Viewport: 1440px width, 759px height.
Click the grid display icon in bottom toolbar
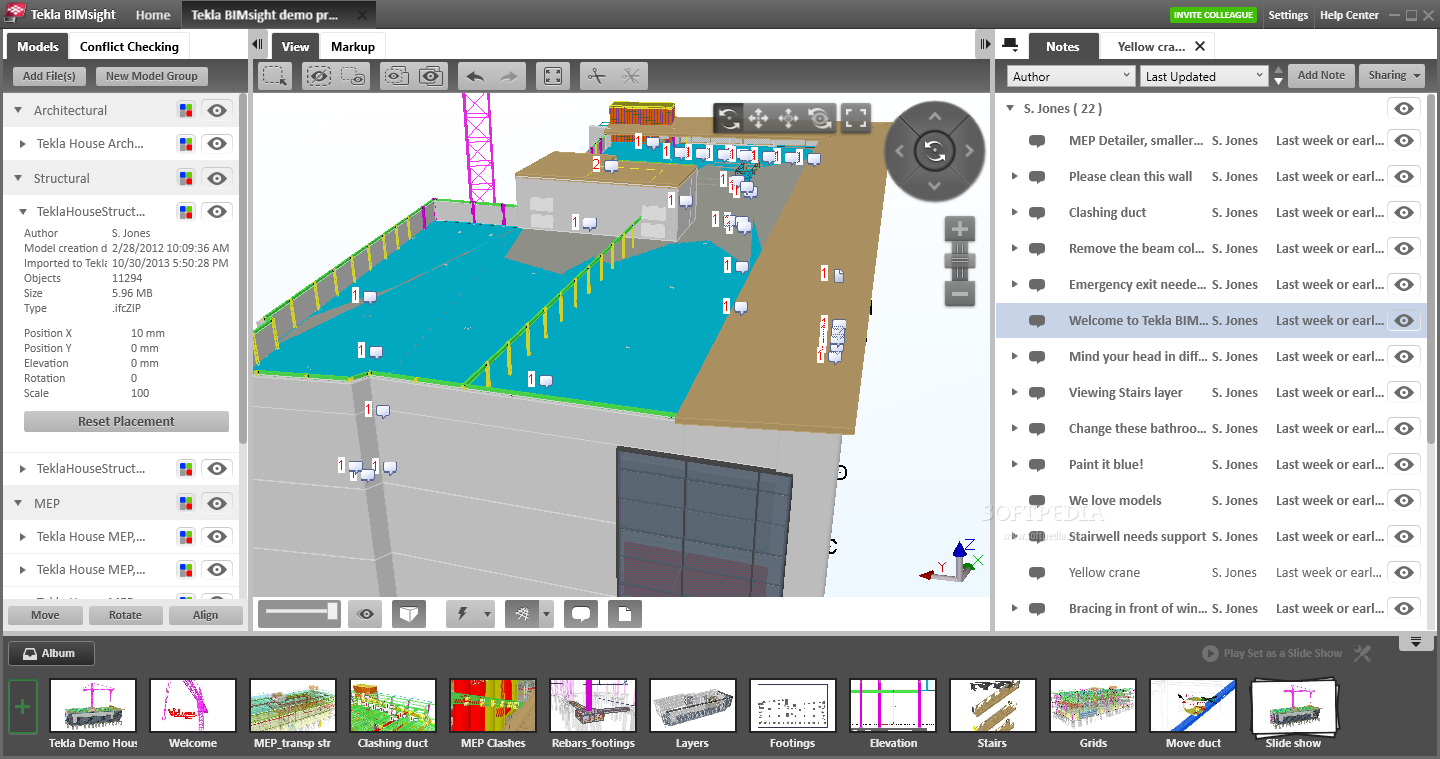521,614
